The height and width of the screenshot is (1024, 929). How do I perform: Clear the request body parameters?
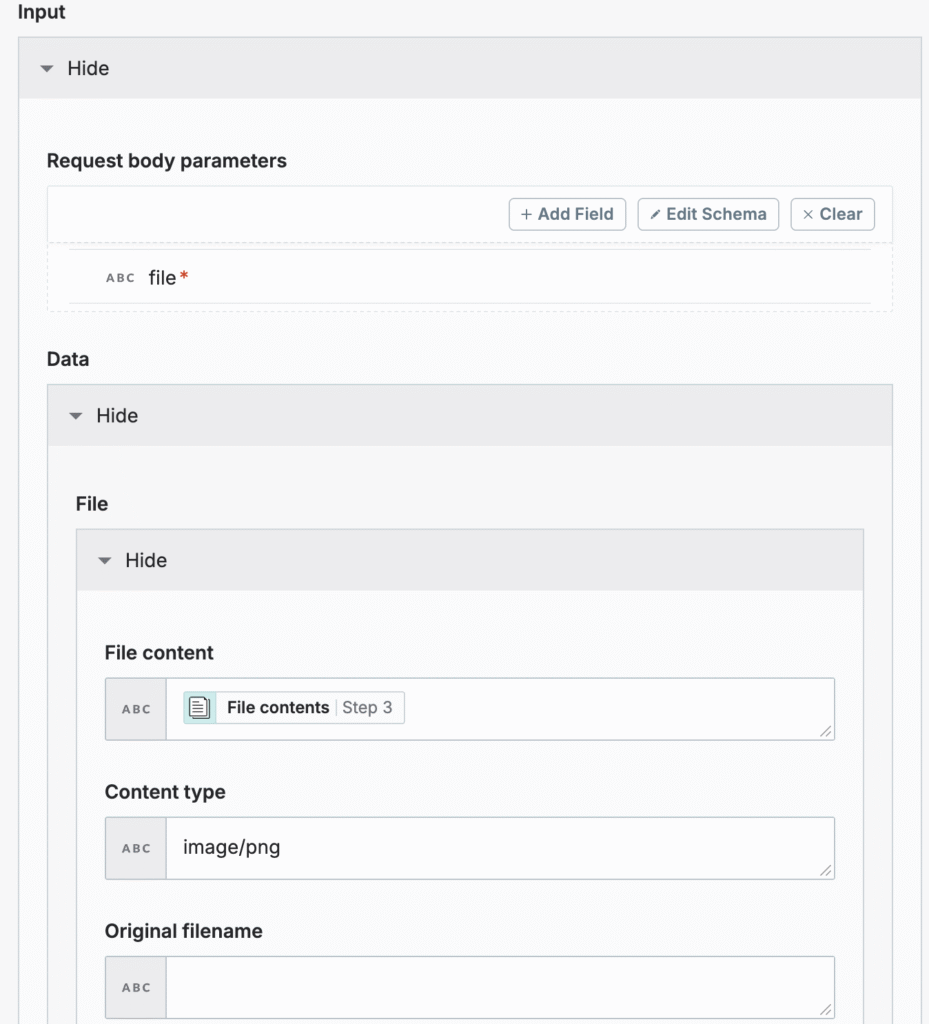[832, 214]
